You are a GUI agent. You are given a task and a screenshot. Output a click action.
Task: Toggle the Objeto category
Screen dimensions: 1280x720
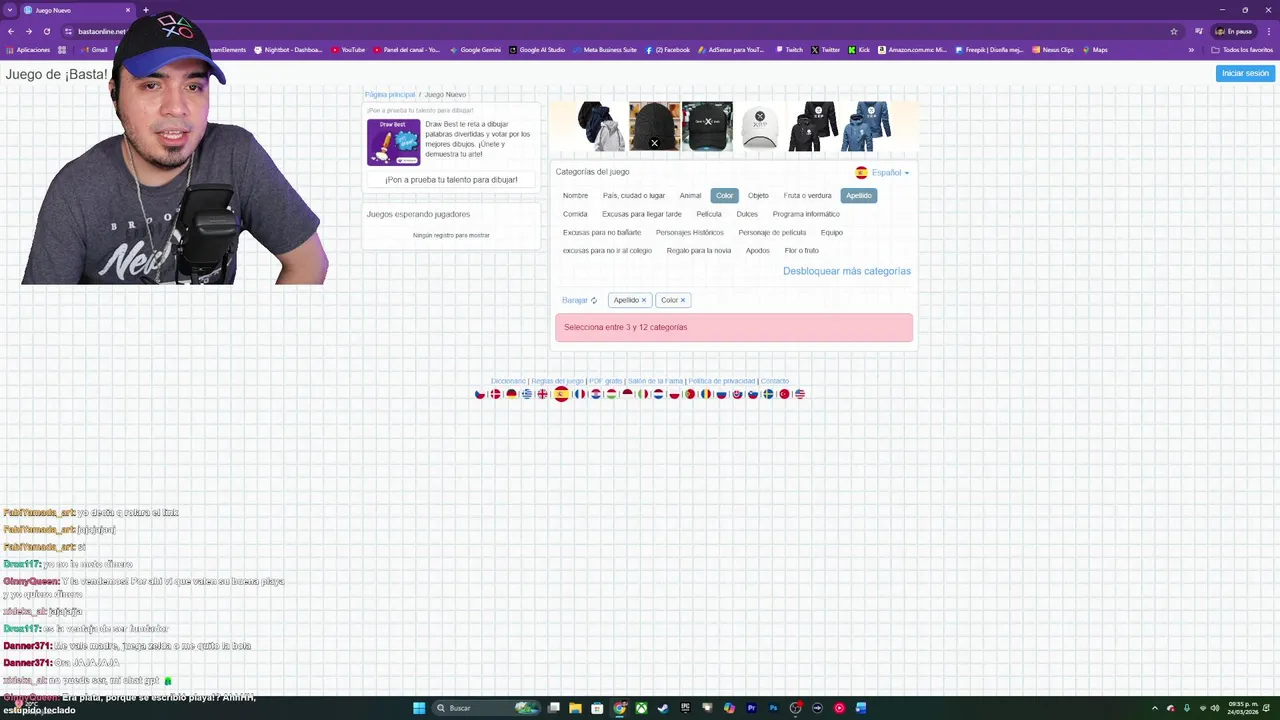(x=758, y=196)
